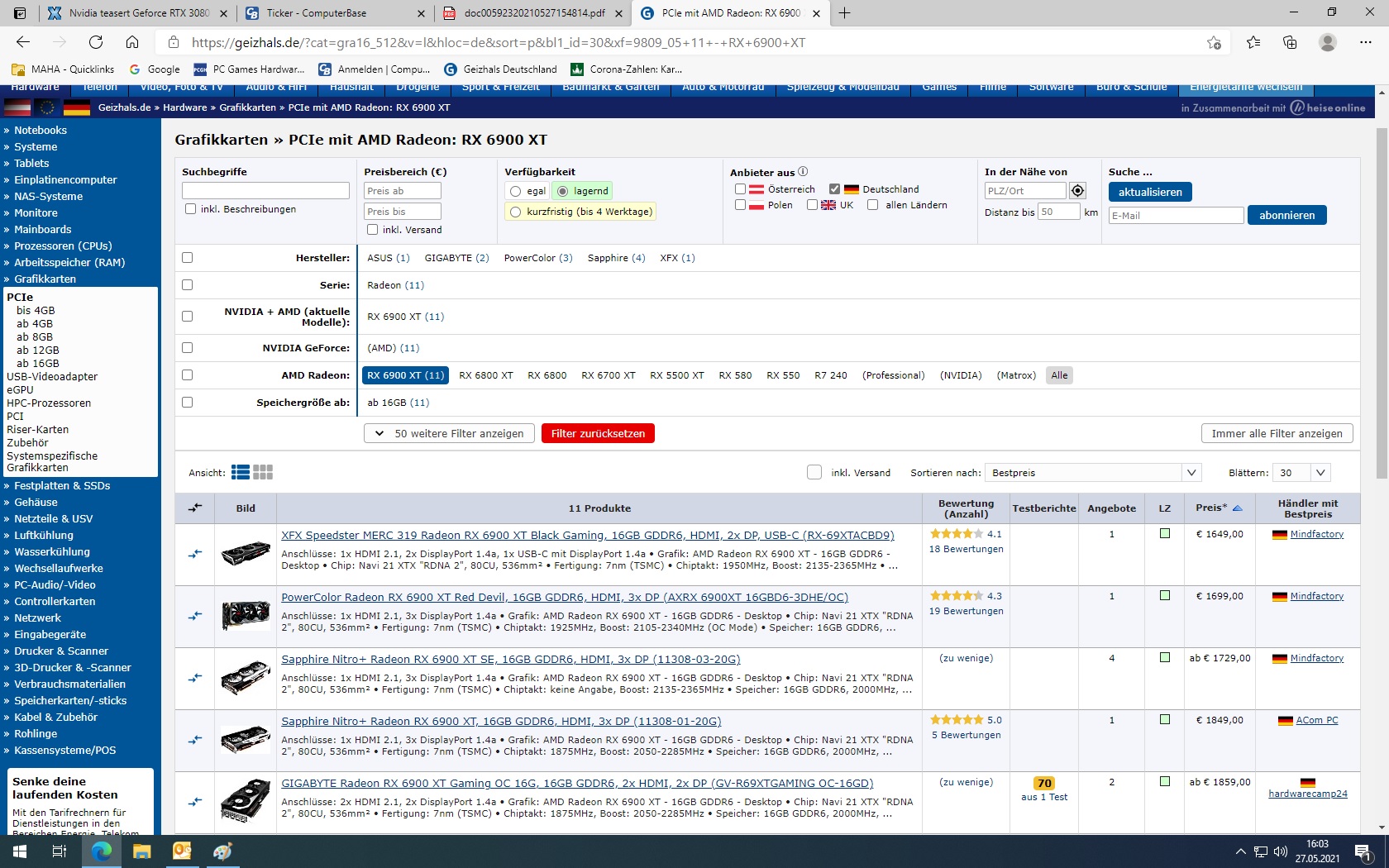This screenshot has height=868, width=1389.
Task: Select the egal availability option
Action: 516,191
